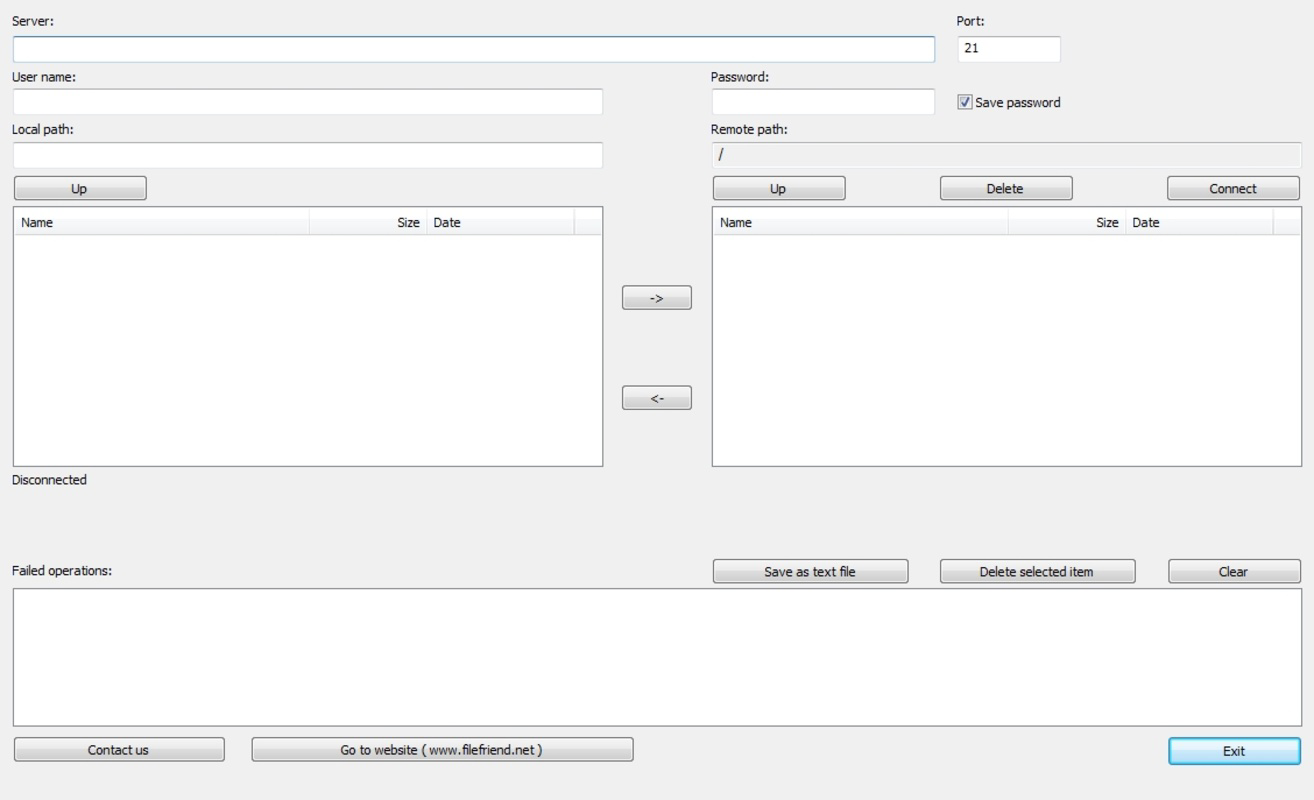
Task: Click Save as text file button
Action: pyautogui.click(x=811, y=571)
